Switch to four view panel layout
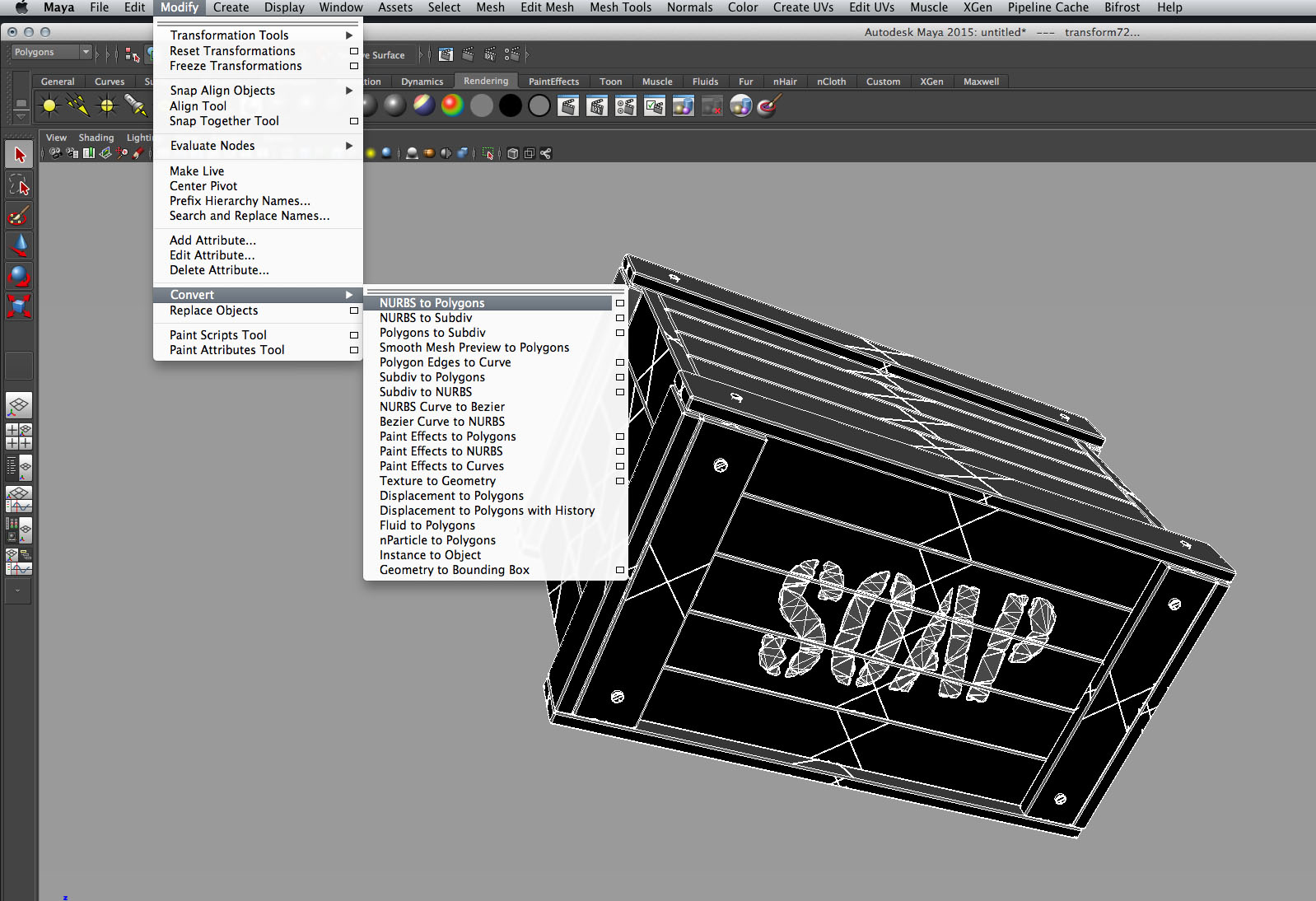 (19, 436)
